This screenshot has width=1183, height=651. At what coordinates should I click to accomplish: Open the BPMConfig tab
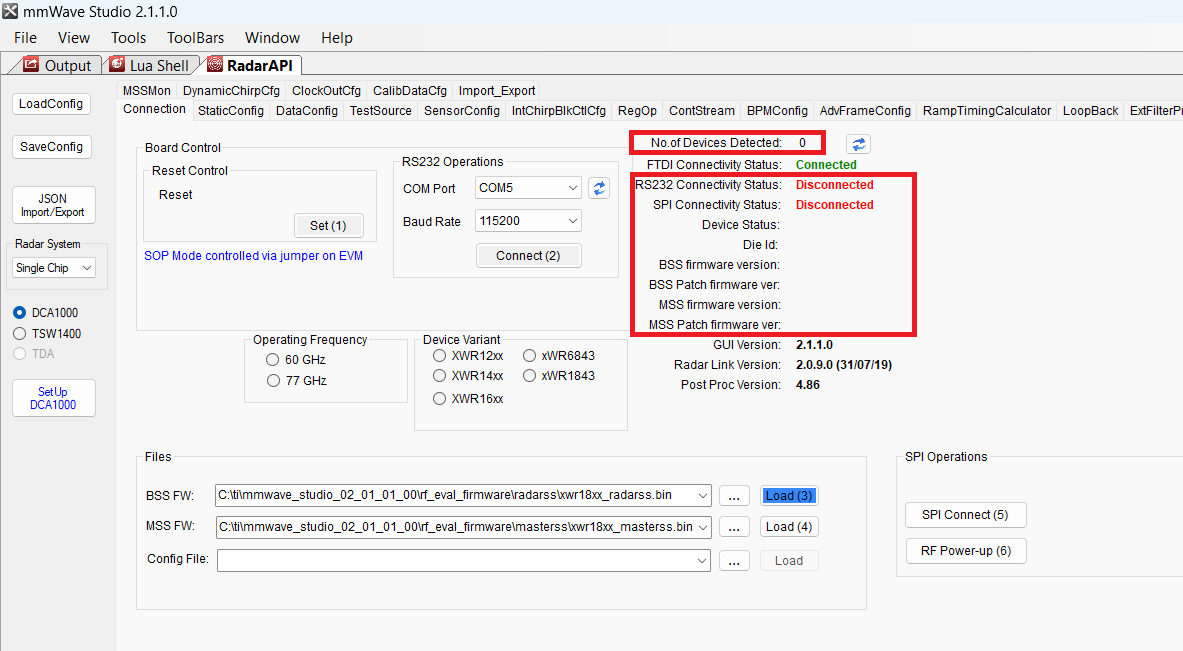coord(777,111)
